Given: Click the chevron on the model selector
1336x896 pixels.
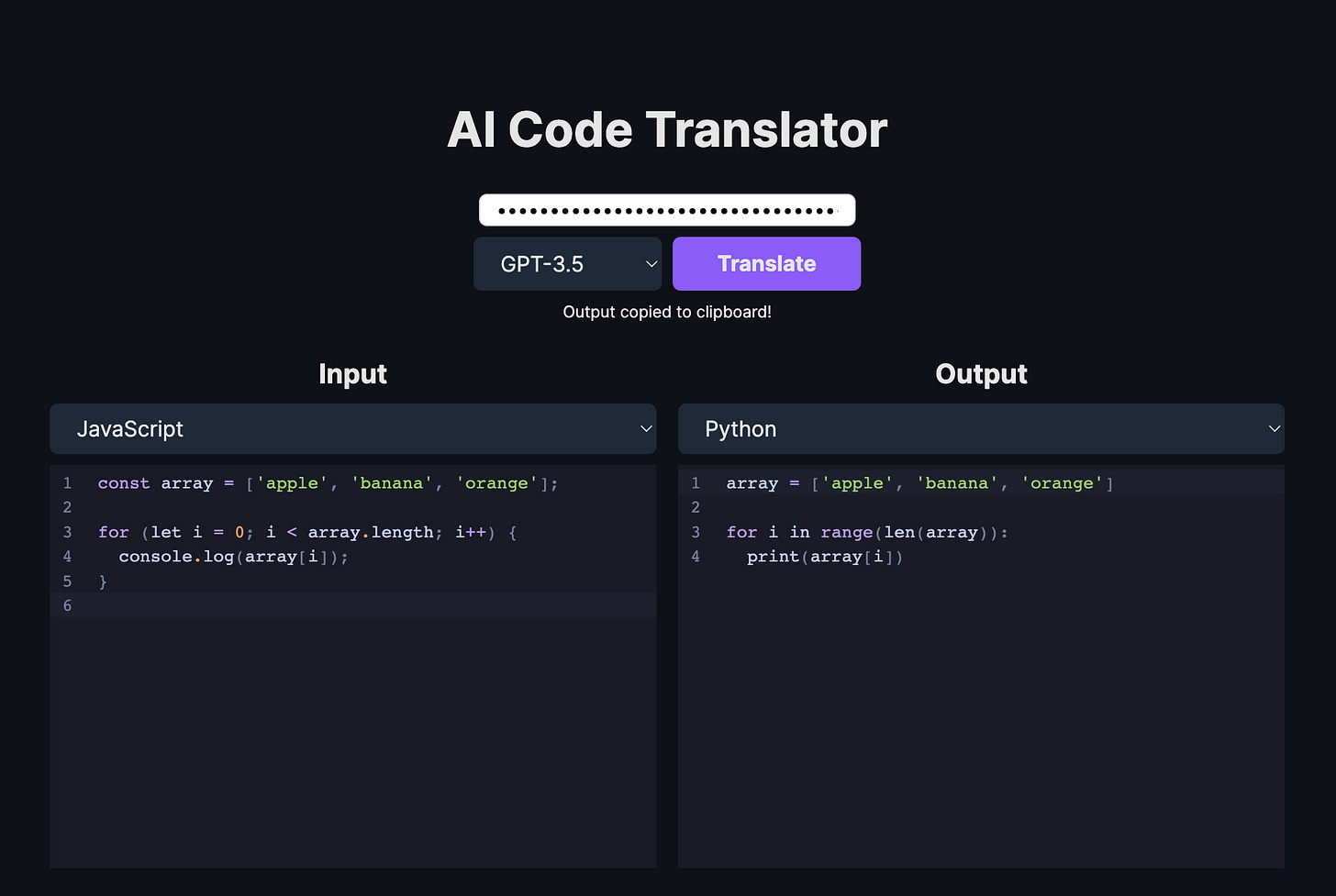Looking at the screenshot, I should pyautogui.click(x=651, y=263).
